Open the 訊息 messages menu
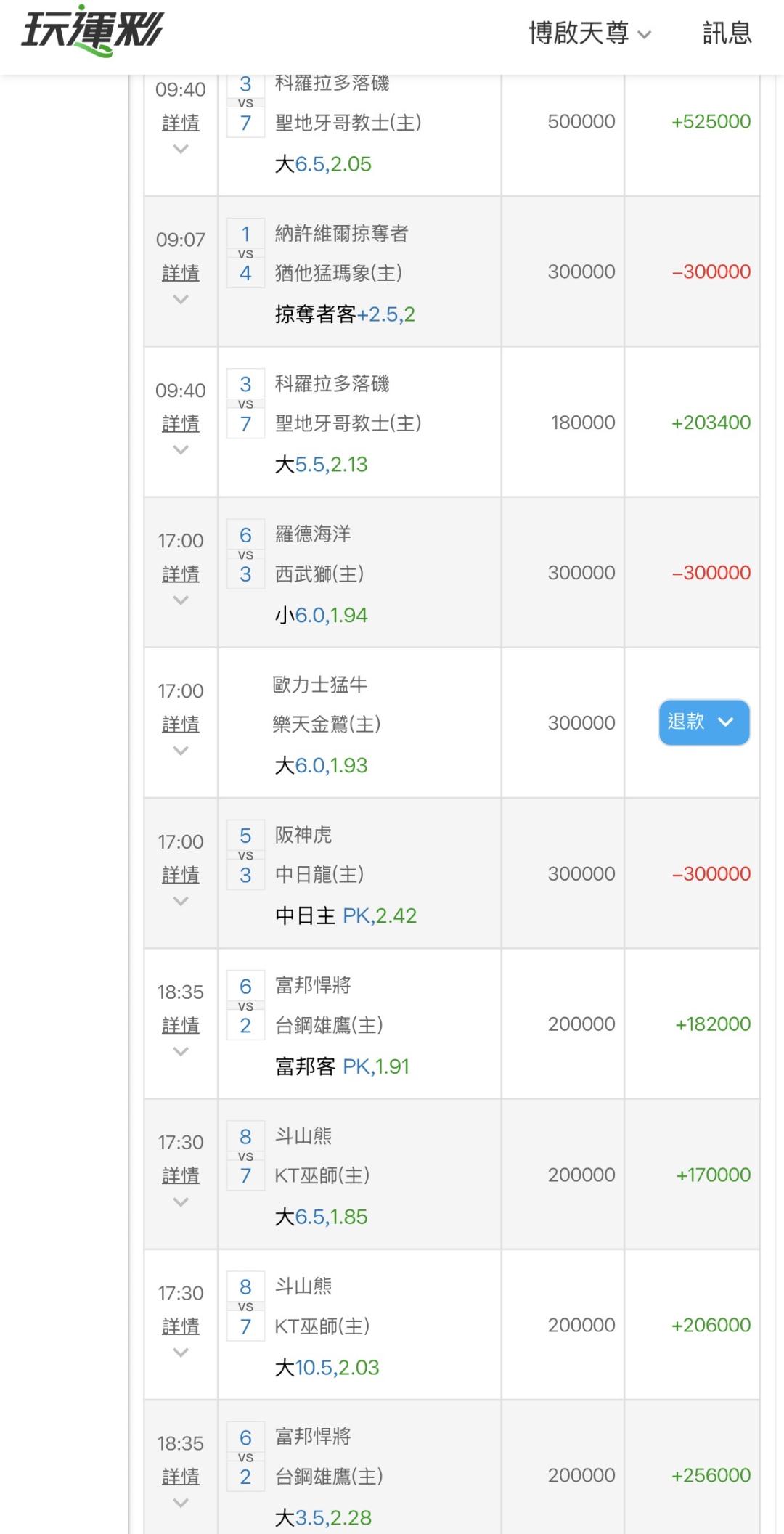This screenshot has width=784, height=1534. [727, 33]
